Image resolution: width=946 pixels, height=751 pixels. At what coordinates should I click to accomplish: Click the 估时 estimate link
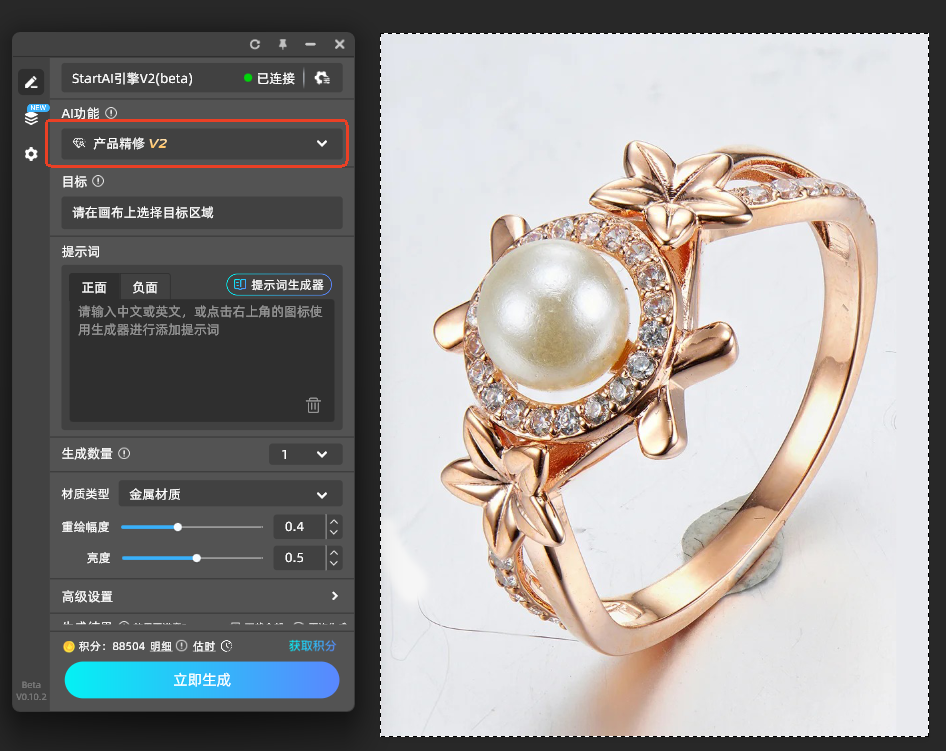[204, 647]
